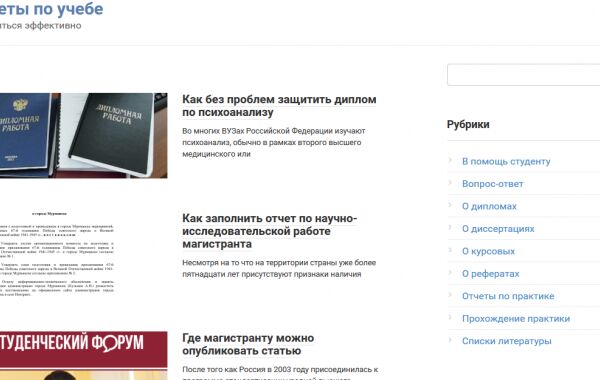Open article on filling research work report
The width and height of the screenshot is (600, 380).
(x=270, y=231)
